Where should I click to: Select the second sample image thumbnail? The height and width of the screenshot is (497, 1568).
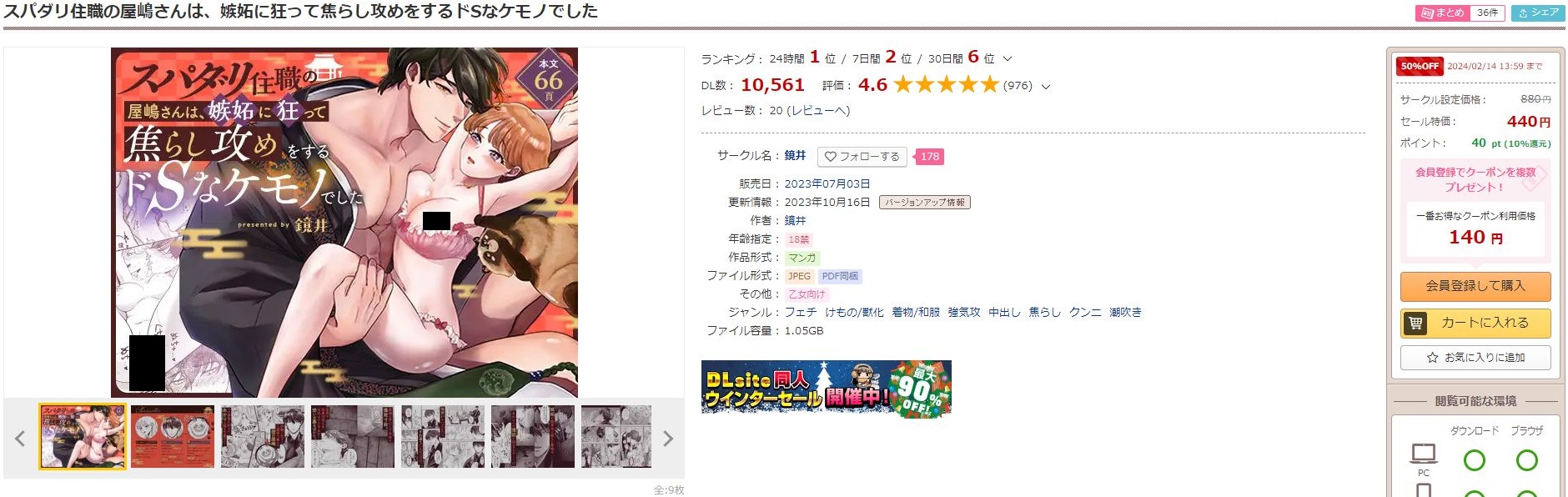173,437
